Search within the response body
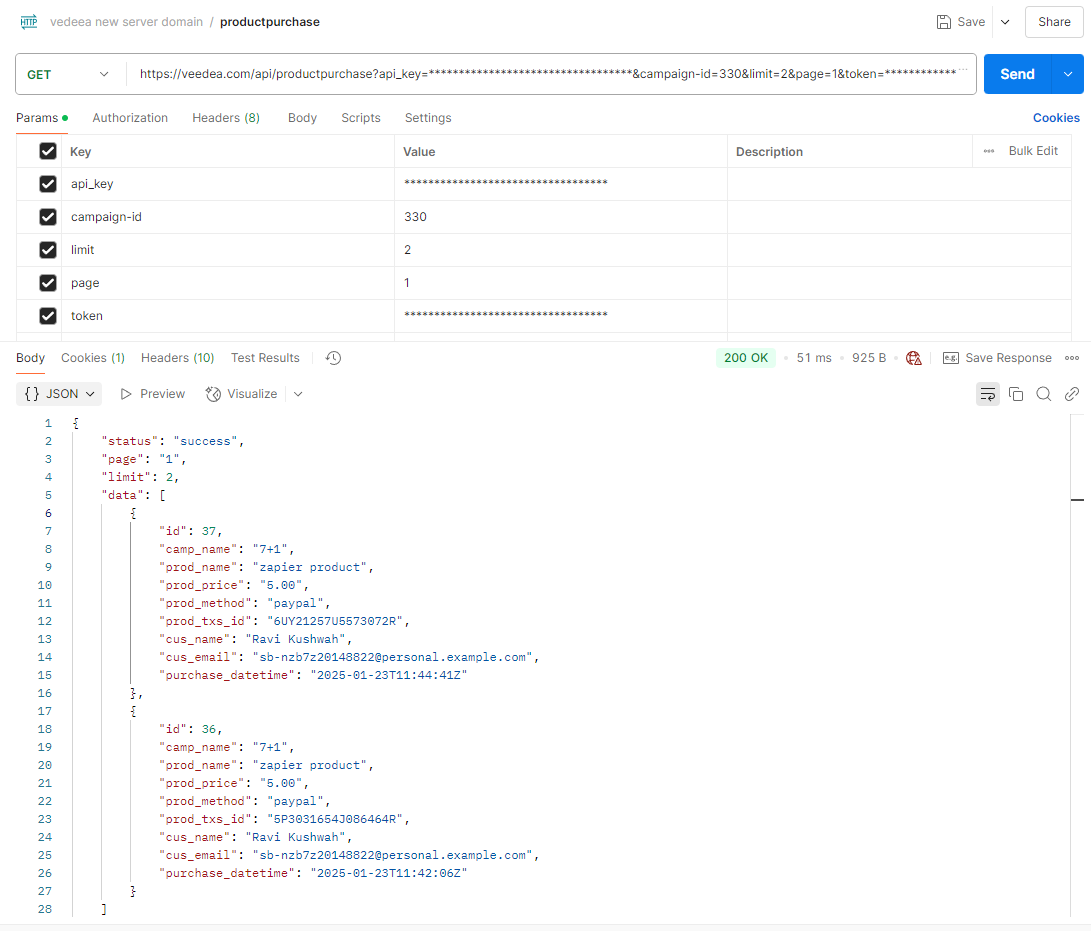1091x931 pixels. click(1044, 395)
